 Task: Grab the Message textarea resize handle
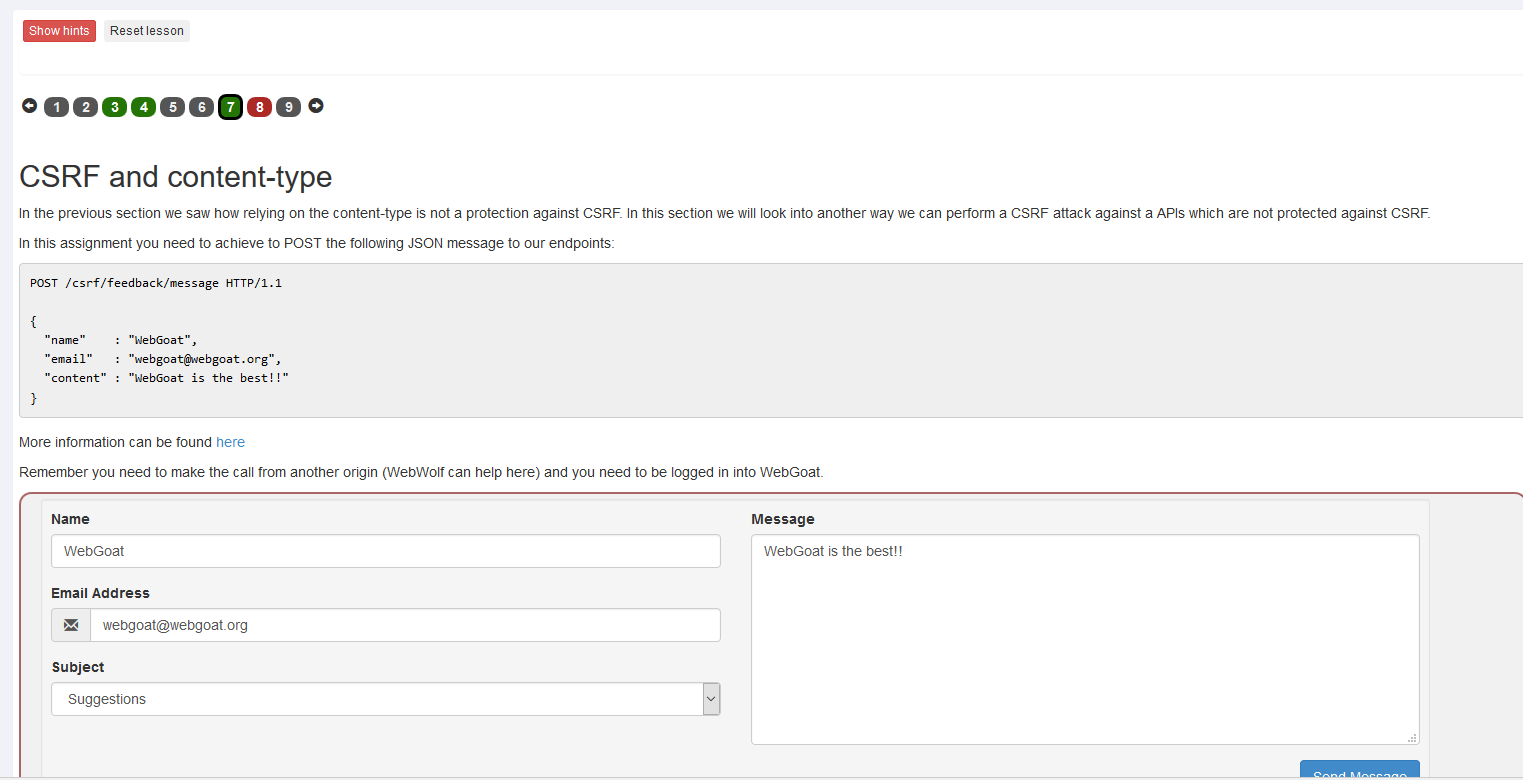pyautogui.click(x=1412, y=738)
